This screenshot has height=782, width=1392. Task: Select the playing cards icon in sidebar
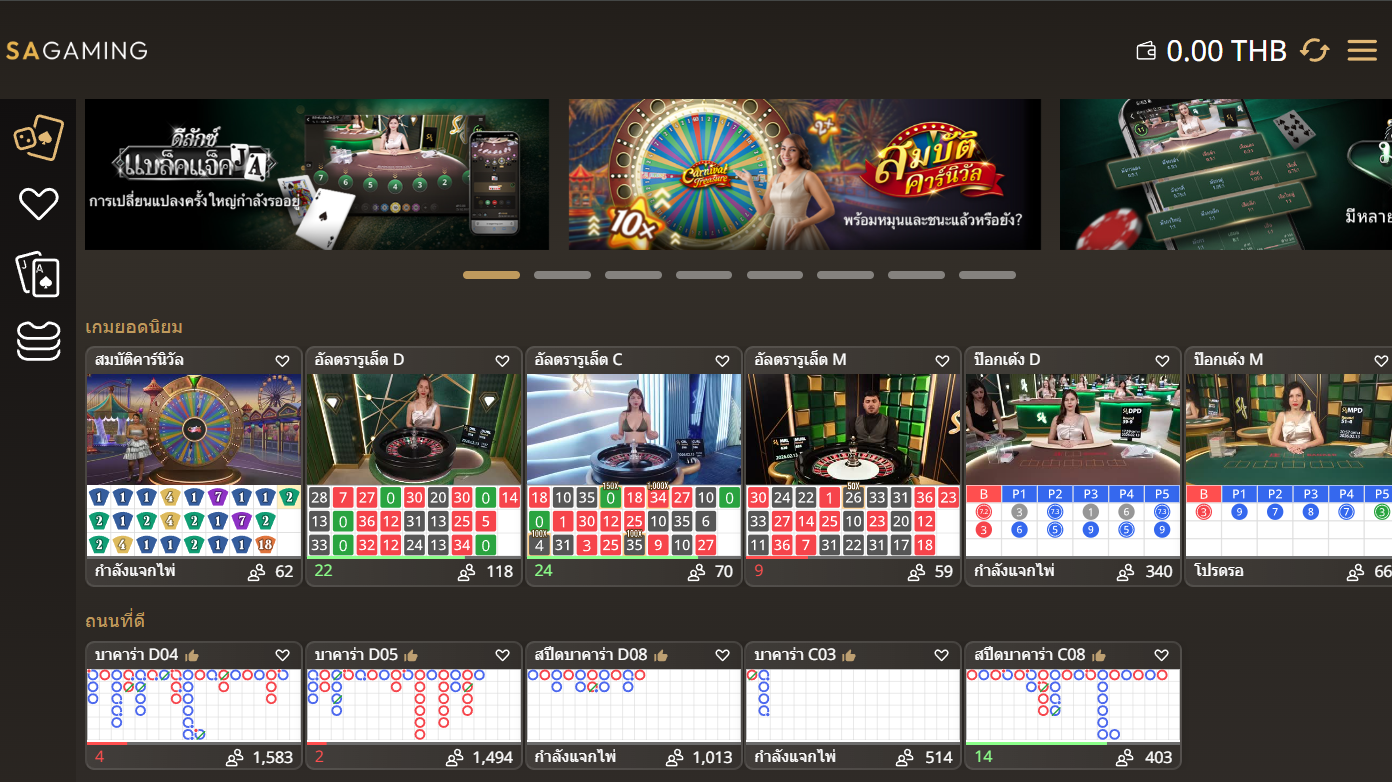pyautogui.click(x=39, y=274)
